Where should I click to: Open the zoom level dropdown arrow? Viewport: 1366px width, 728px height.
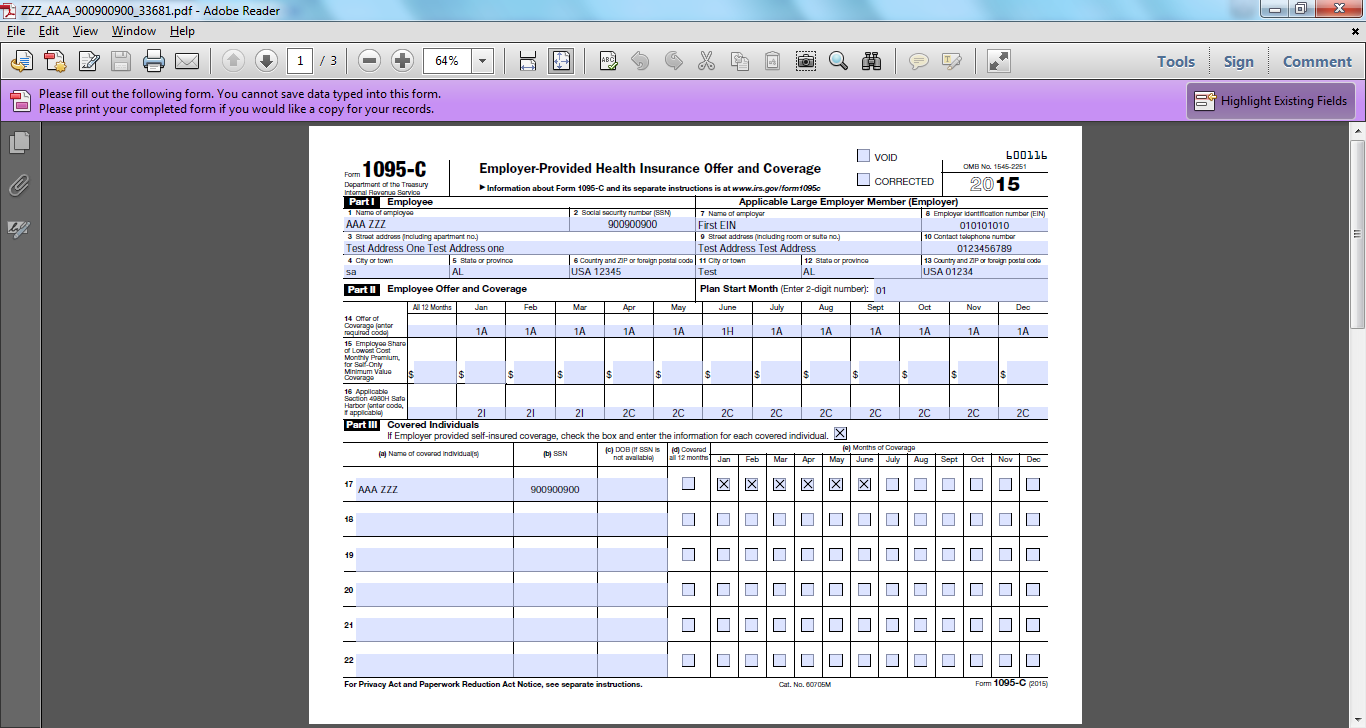point(483,61)
